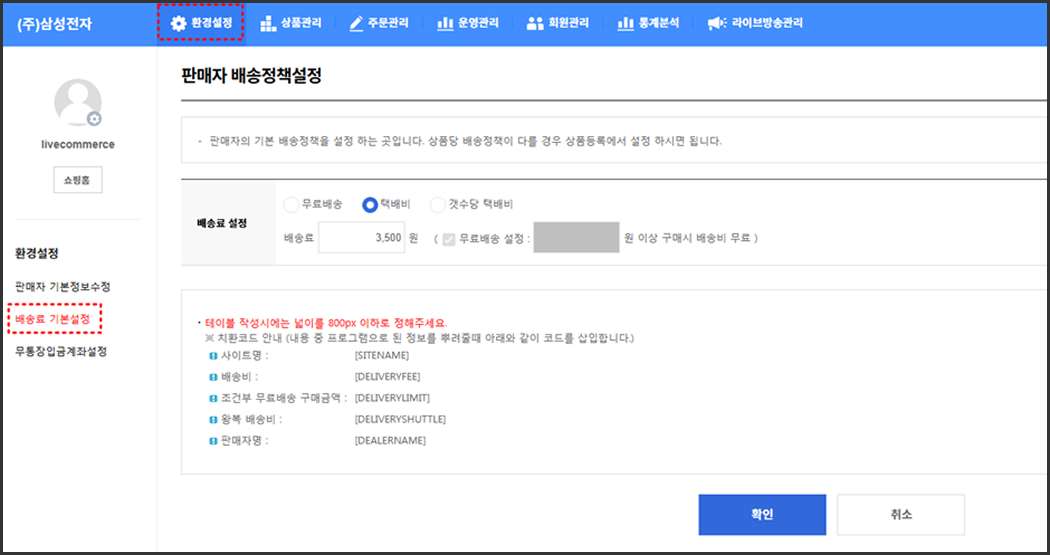This screenshot has width=1050, height=555.
Task: Click the pencil icon for 주문관리
Action: (356, 23)
